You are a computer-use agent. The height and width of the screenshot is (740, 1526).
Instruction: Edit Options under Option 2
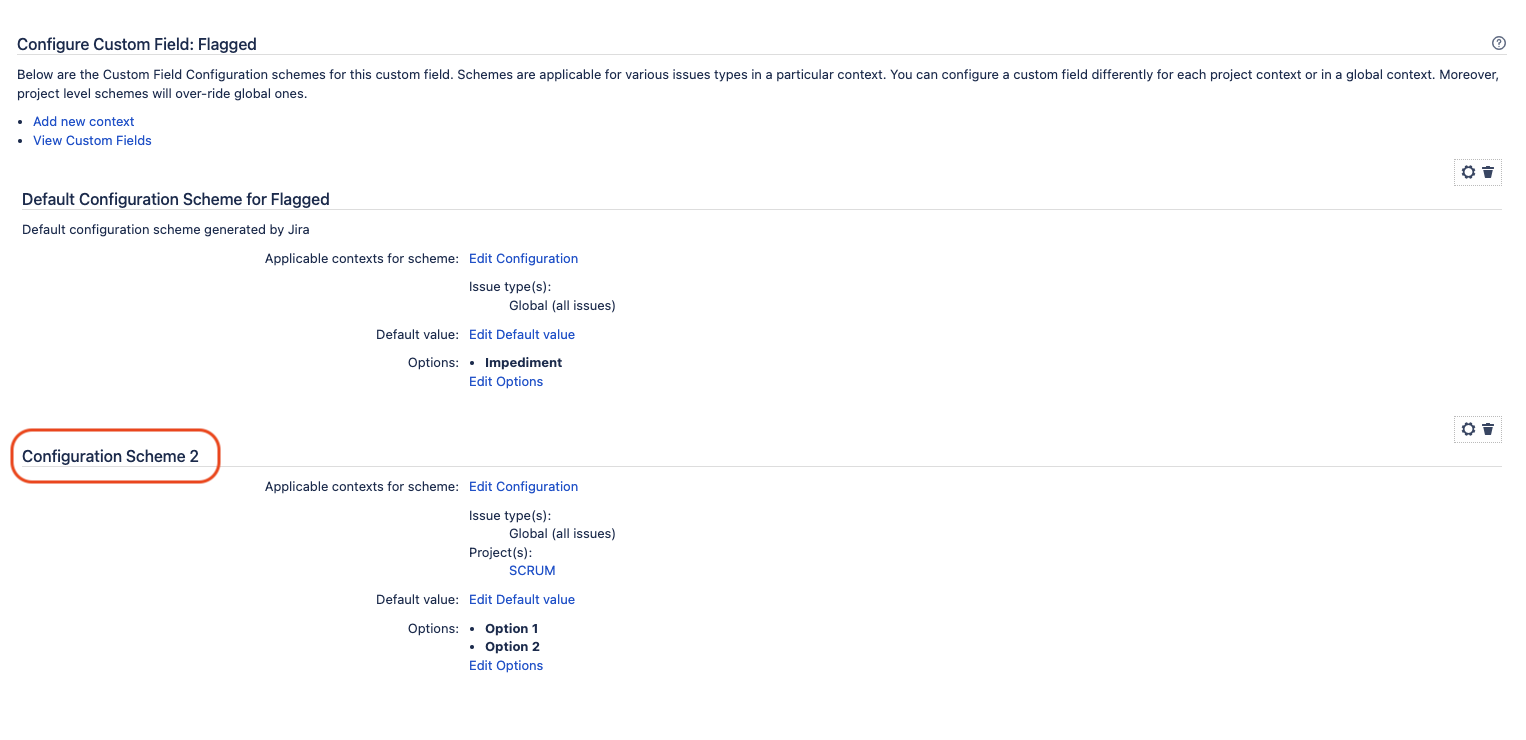506,665
